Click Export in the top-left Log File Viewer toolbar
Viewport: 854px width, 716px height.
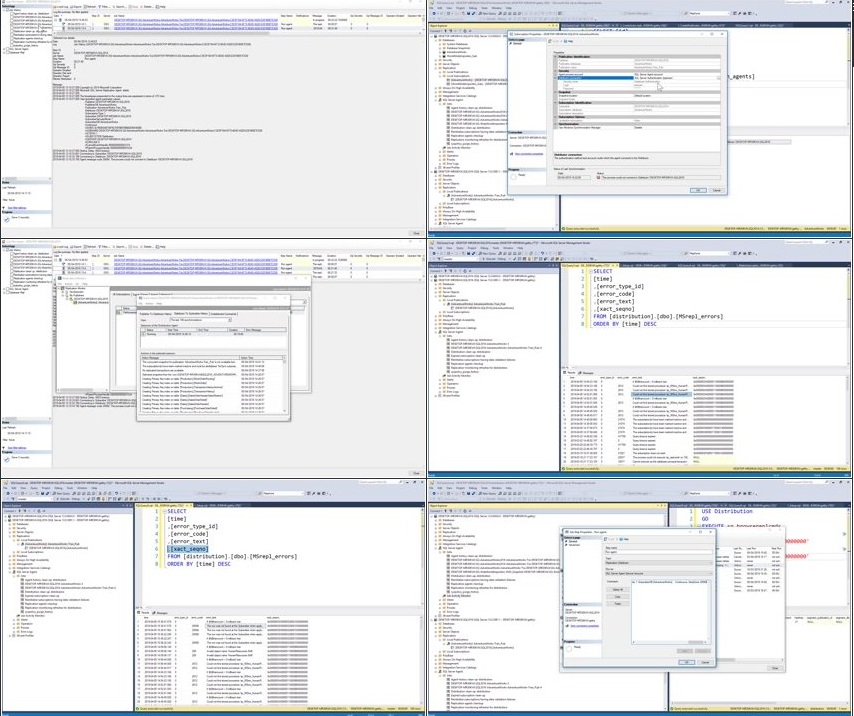pos(77,7)
